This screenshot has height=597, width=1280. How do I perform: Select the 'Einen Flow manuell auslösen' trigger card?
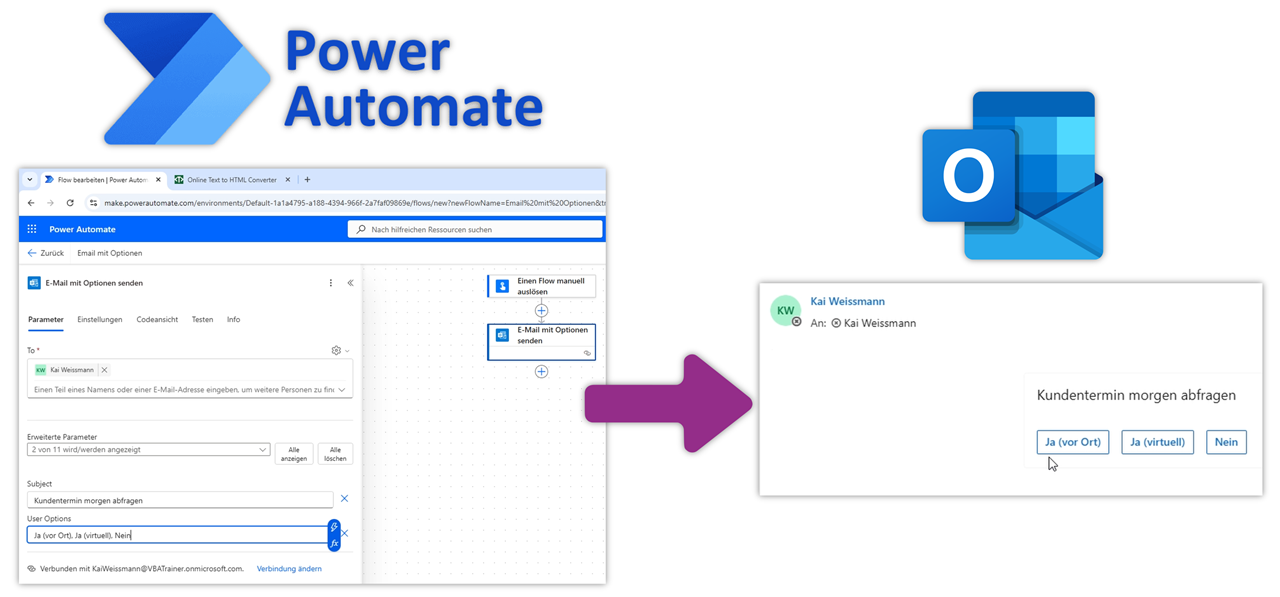click(541, 286)
